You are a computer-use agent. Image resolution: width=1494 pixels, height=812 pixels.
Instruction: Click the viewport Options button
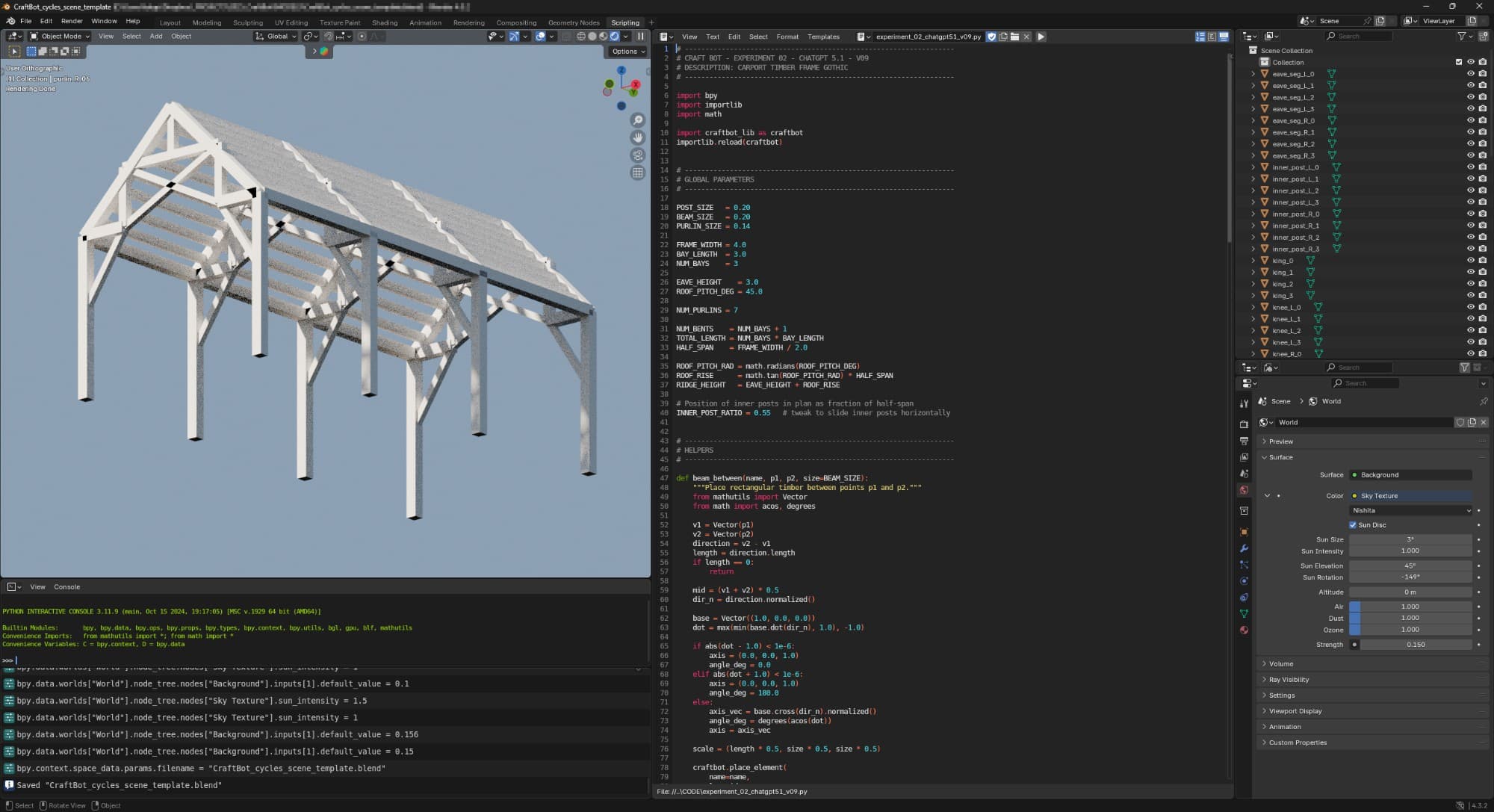[627, 52]
